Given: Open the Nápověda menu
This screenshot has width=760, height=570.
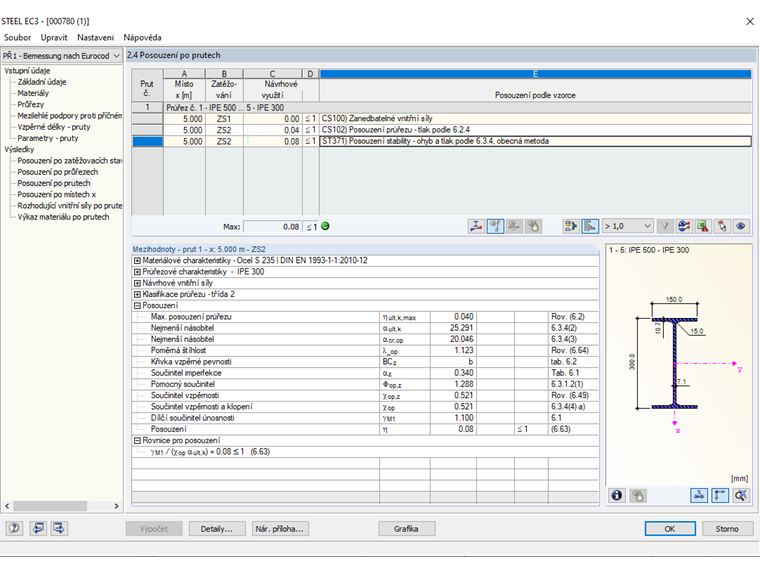Looking at the screenshot, I should coord(142,37).
